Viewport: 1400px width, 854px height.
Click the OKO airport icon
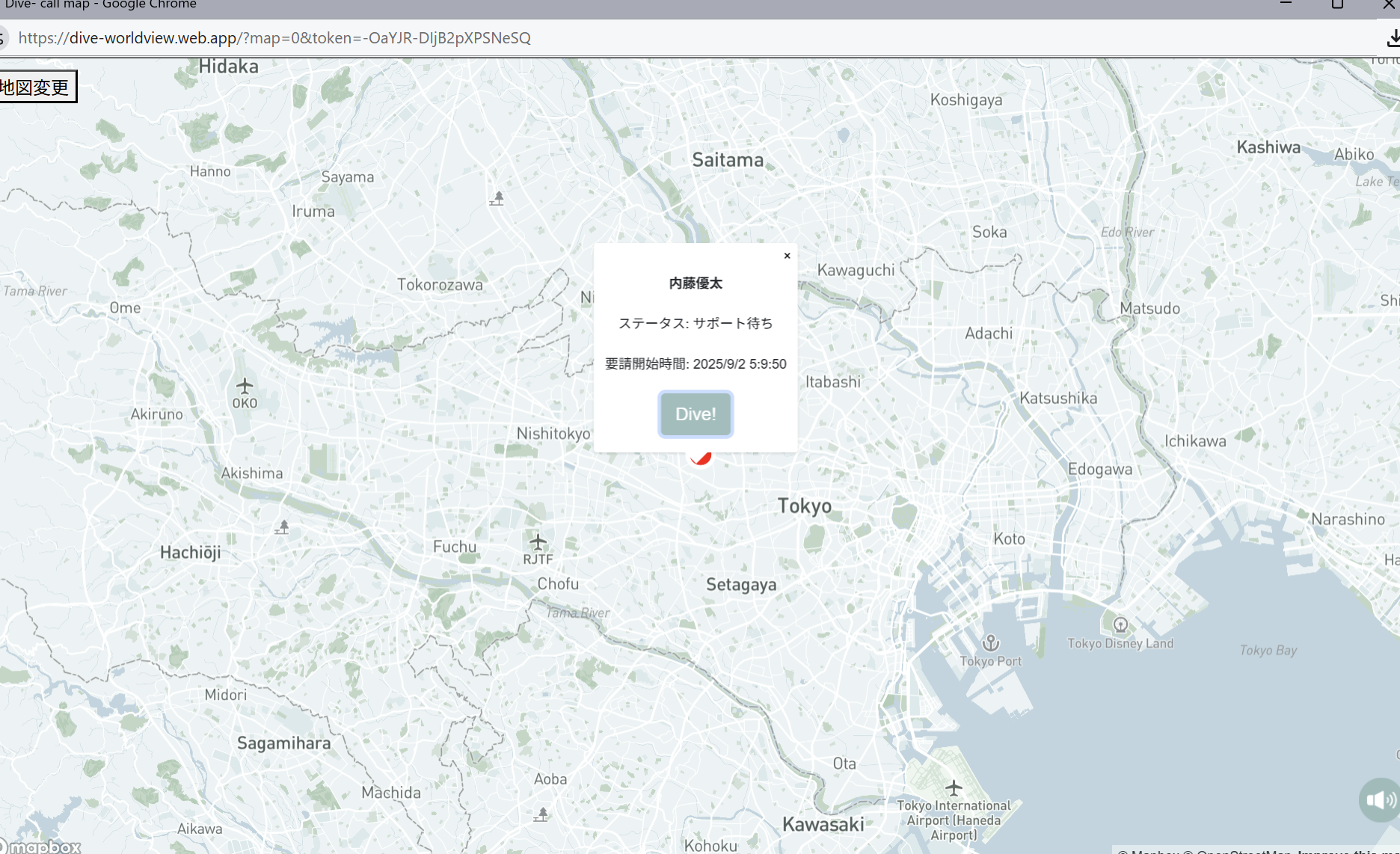tap(245, 387)
